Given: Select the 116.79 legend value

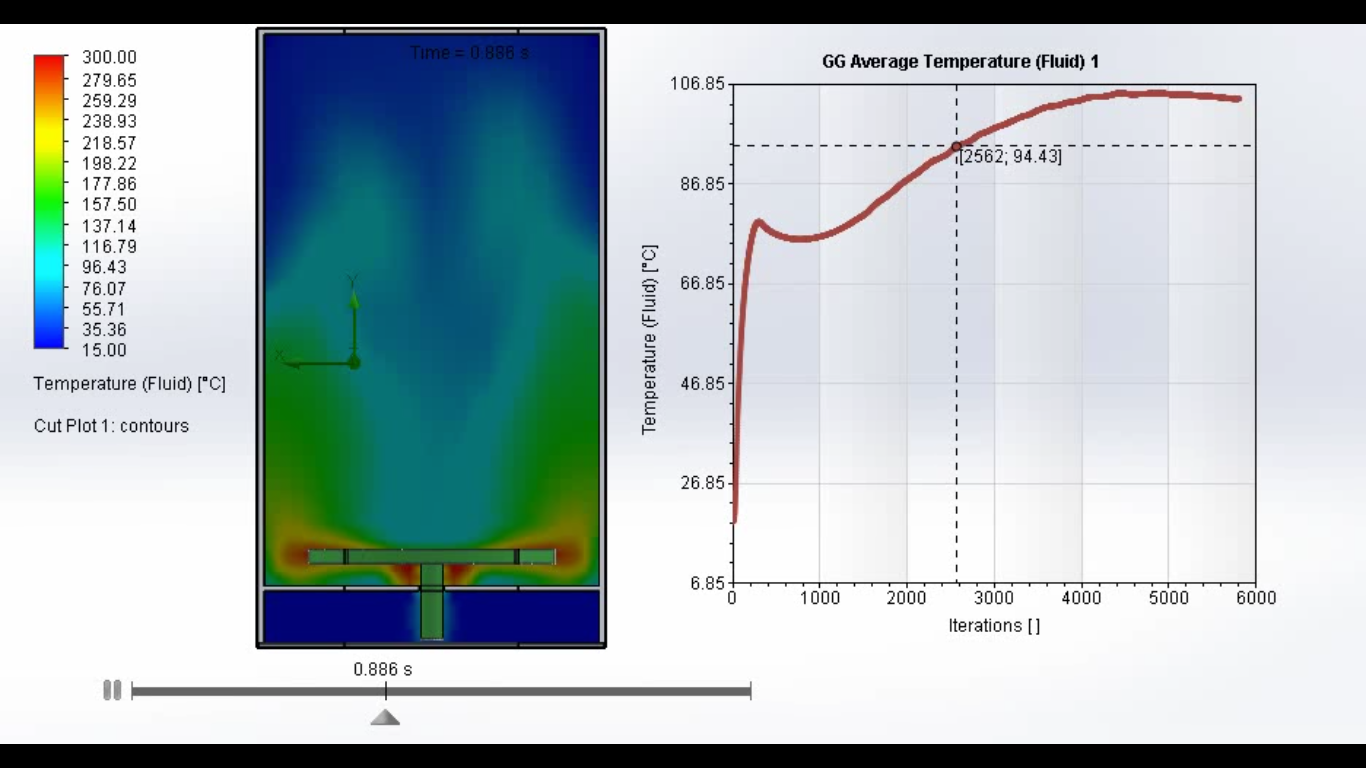Looking at the screenshot, I should (x=109, y=246).
